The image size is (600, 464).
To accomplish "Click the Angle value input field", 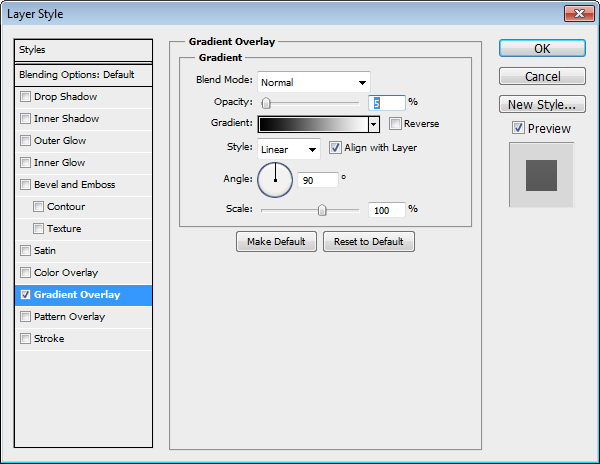I will click(317, 181).
